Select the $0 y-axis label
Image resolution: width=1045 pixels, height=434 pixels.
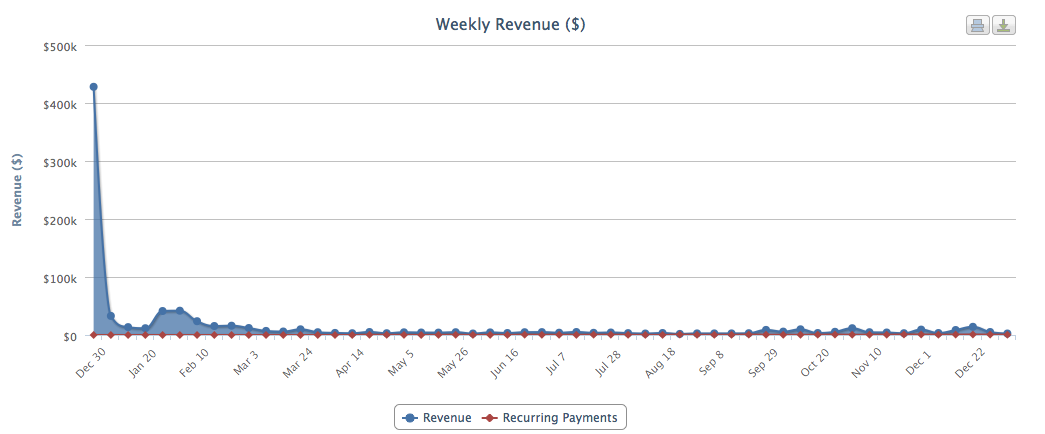[70, 336]
